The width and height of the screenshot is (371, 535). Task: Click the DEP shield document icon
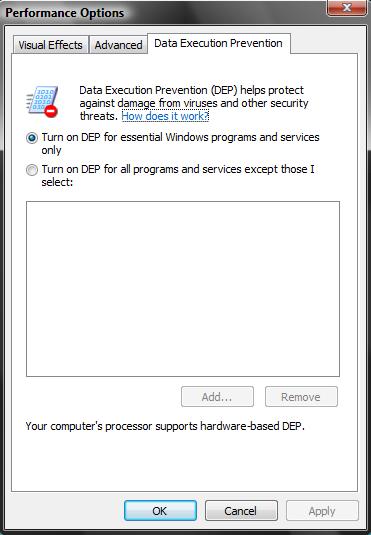pyautogui.click(x=42, y=101)
